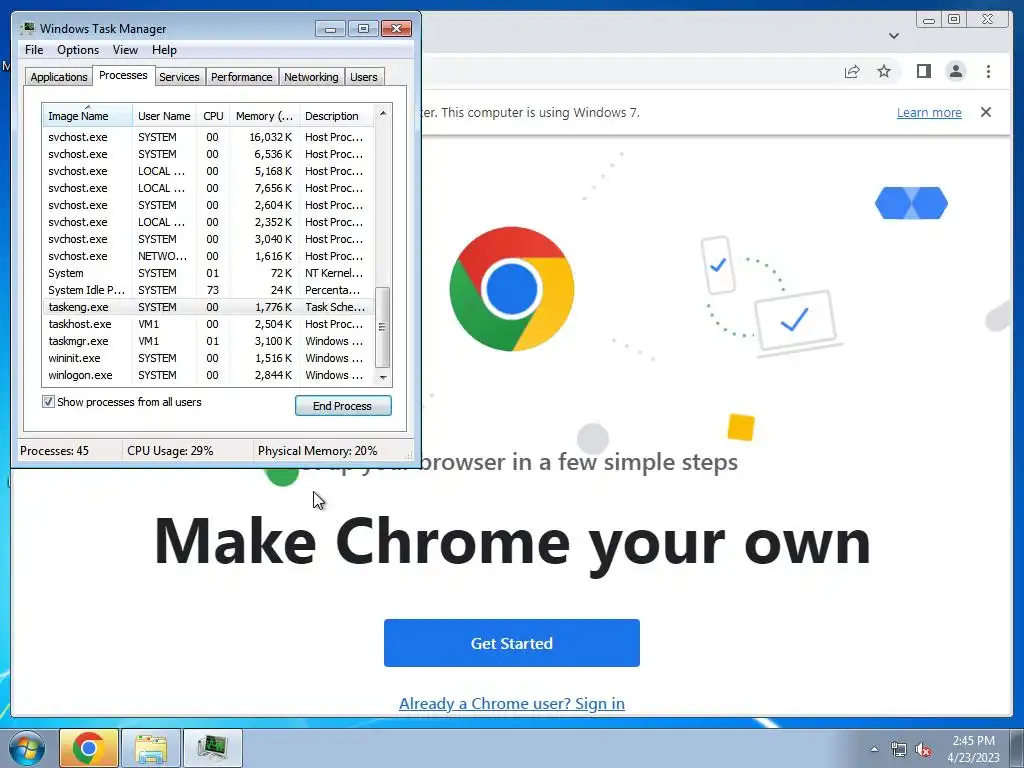Restore down the Chrome window
This screenshot has height=768, width=1024.
tap(954, 20)
